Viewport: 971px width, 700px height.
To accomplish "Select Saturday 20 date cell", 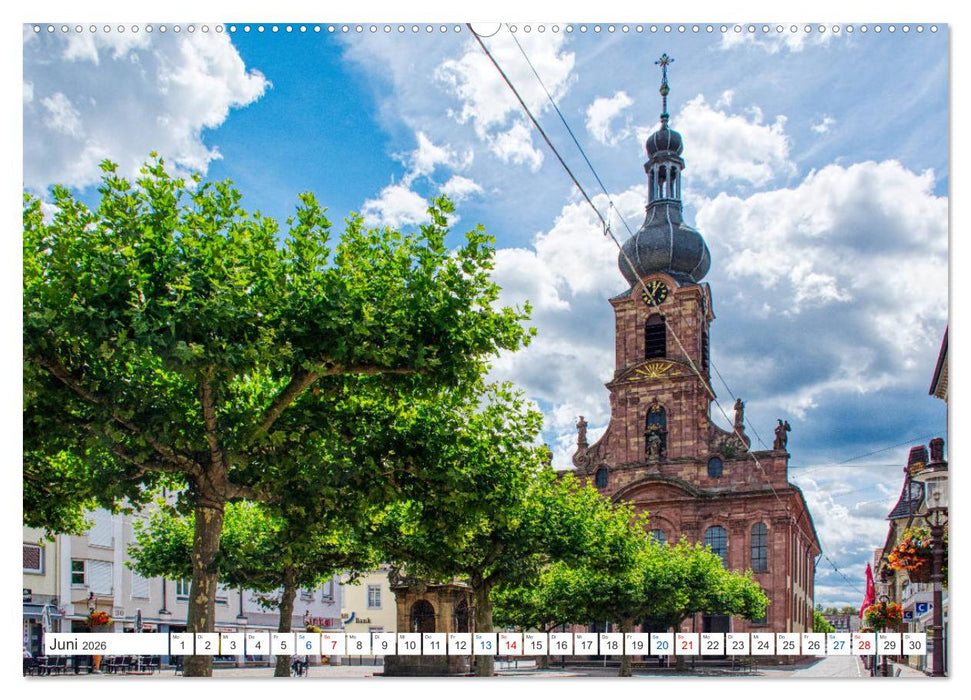I will pyautogui.click(x=661, y=645).
